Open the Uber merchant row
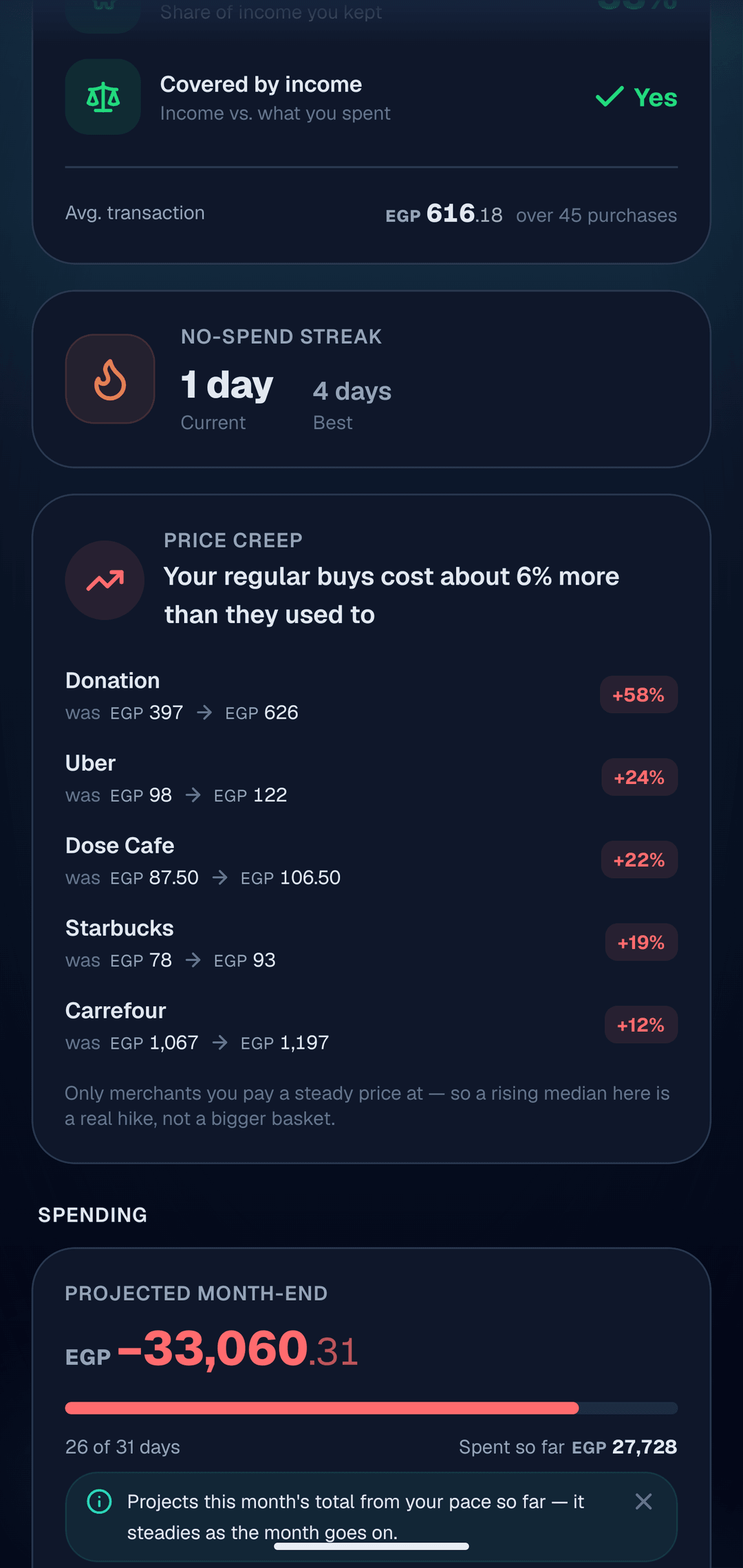Viewport: 743px width, 1568px height. point(371,778)
